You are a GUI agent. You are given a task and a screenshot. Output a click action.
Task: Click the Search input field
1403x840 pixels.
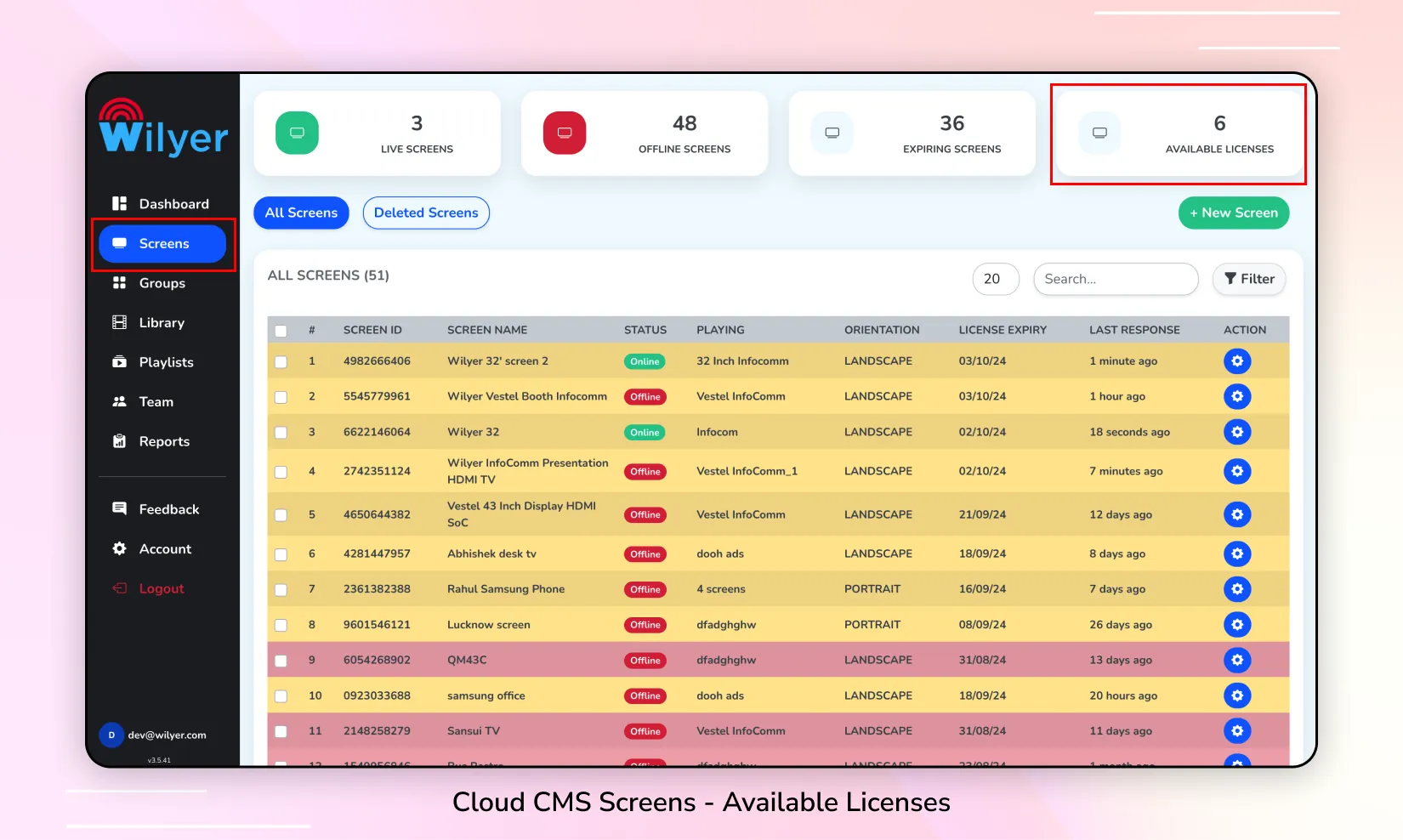(x=1116, y=279)
